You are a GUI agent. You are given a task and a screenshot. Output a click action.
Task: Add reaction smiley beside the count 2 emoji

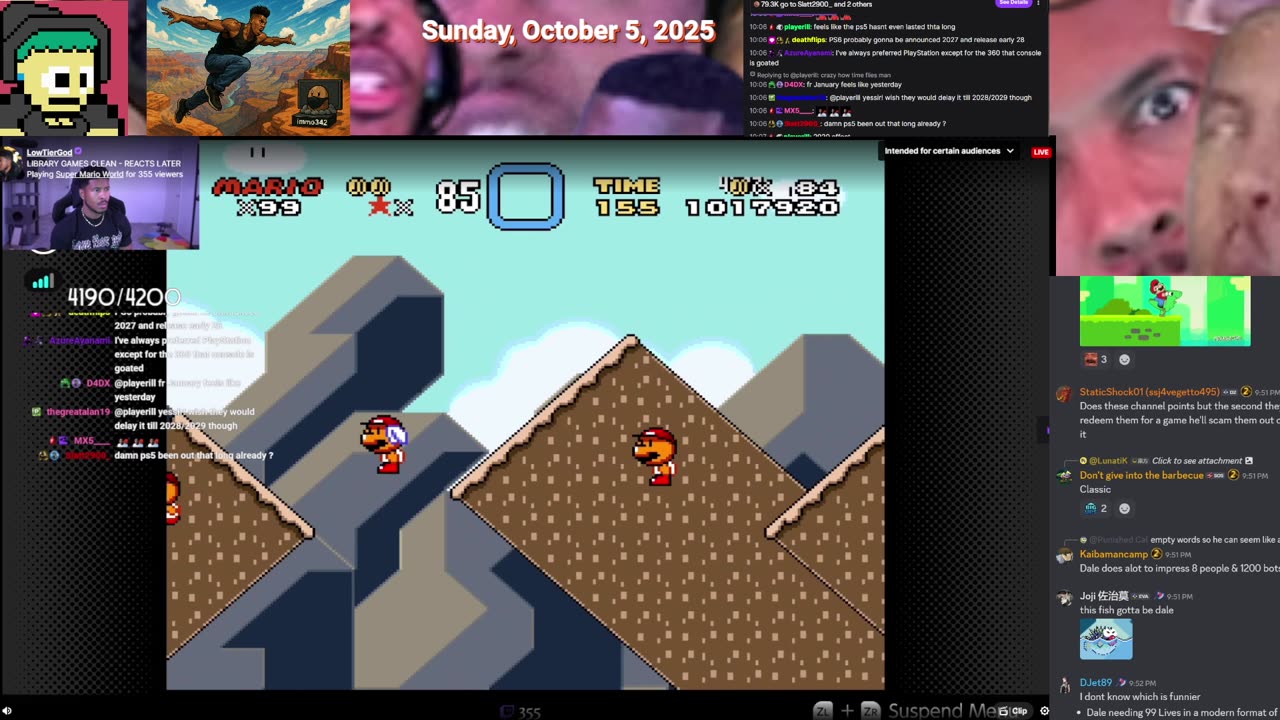pos(1124,508)
